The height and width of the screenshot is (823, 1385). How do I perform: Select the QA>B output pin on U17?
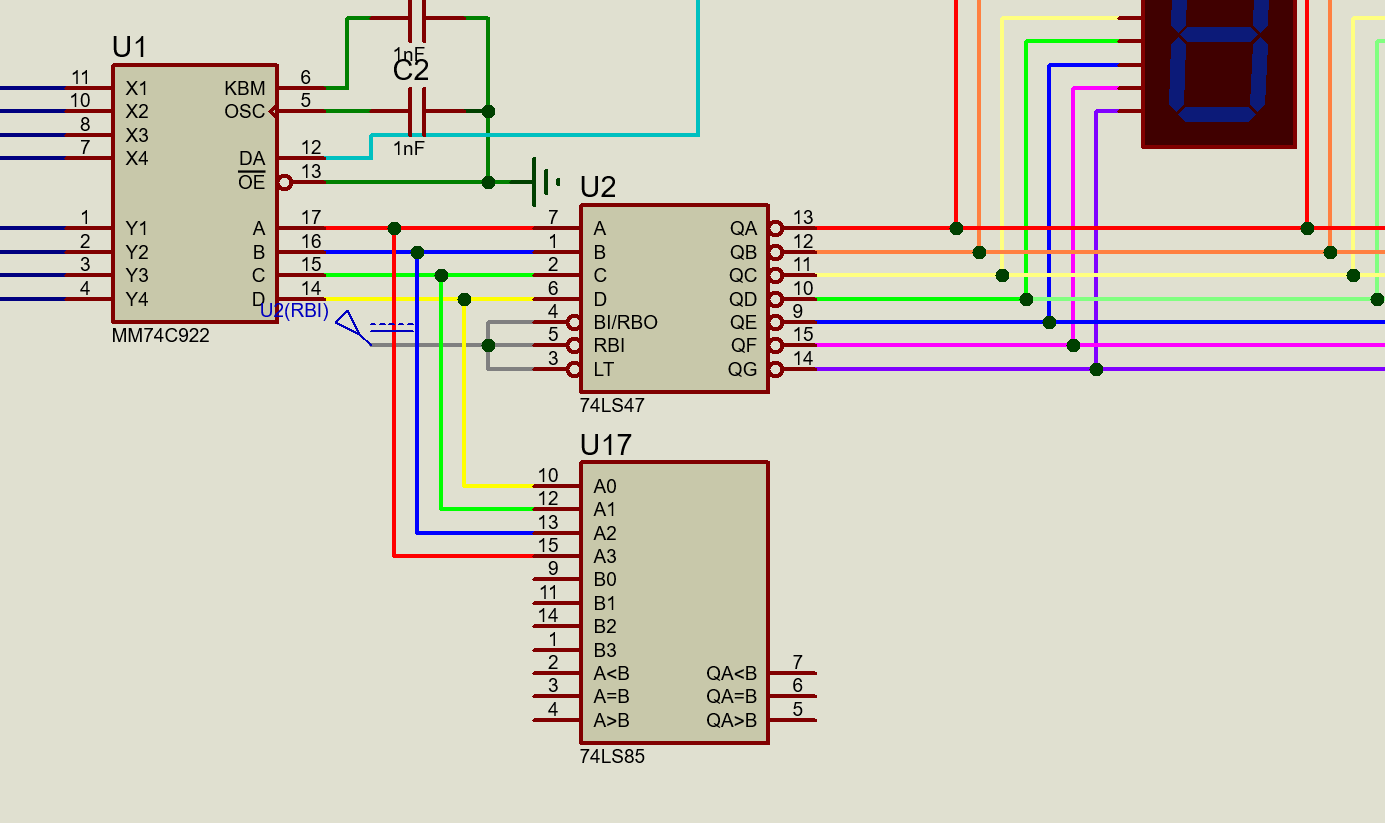coord(793,720)
